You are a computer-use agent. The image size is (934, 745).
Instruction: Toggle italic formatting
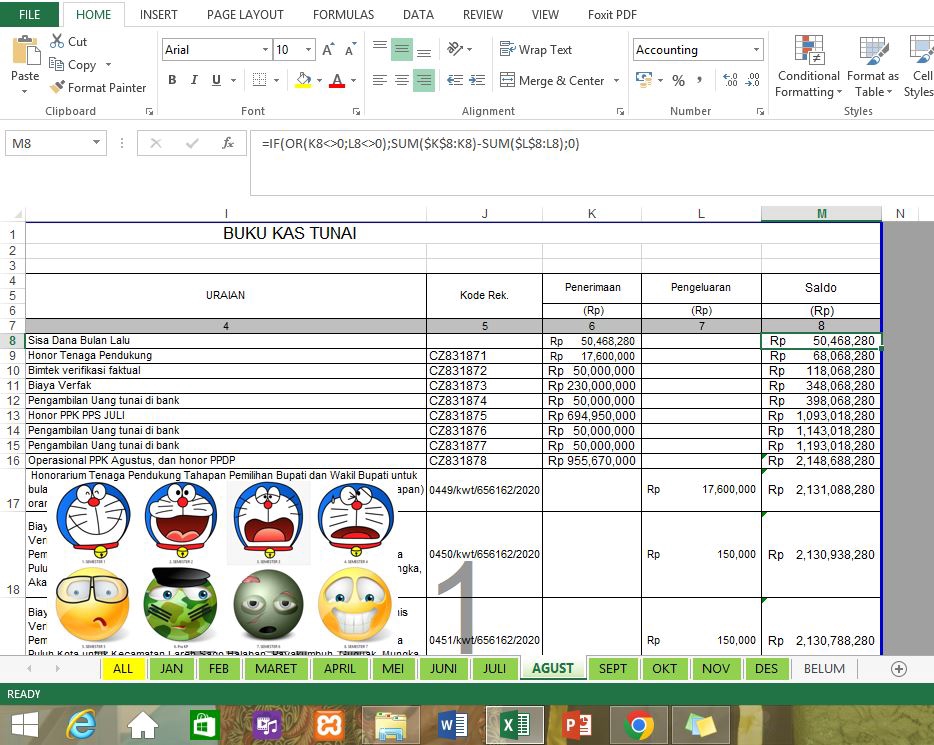(x=193, y=80)
